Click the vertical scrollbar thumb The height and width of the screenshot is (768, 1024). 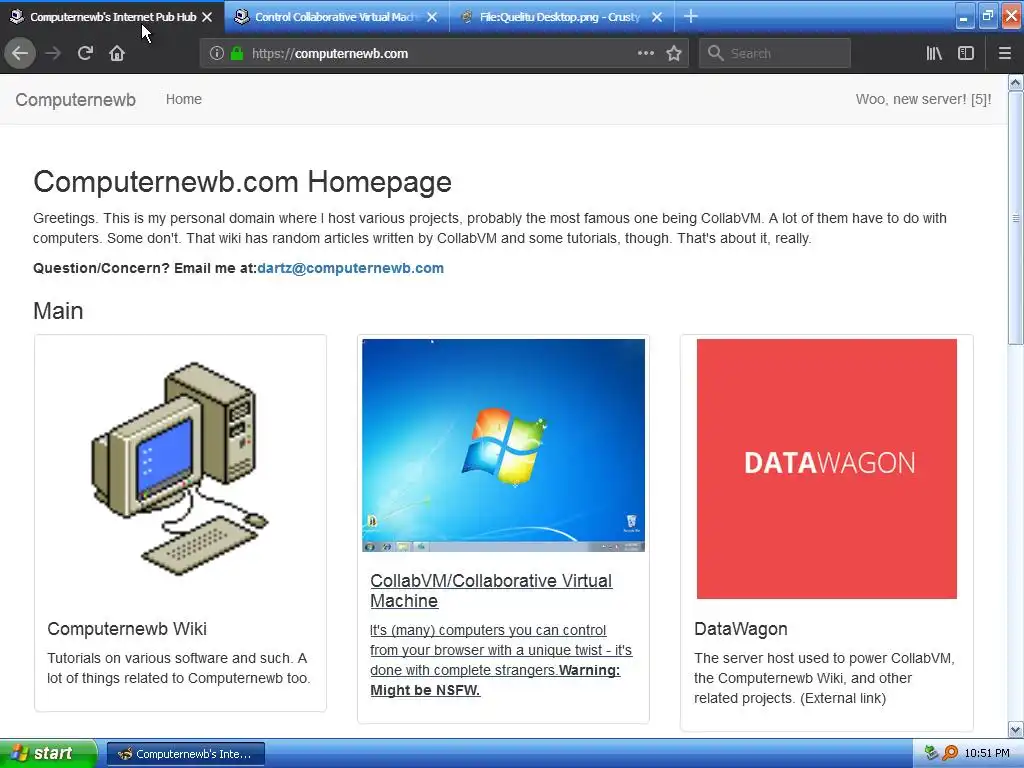1016,218
